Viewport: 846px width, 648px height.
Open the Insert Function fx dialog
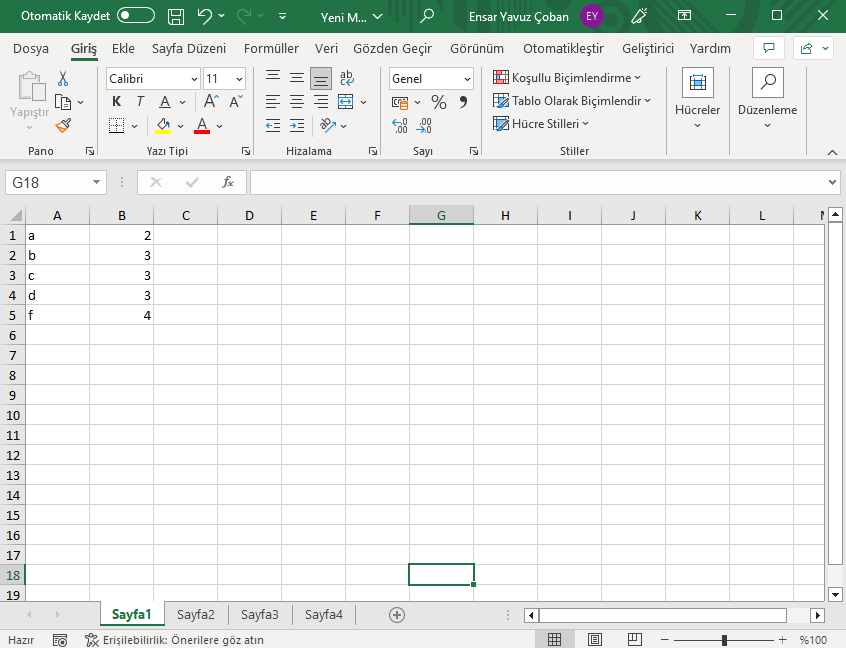click(228, 182)
